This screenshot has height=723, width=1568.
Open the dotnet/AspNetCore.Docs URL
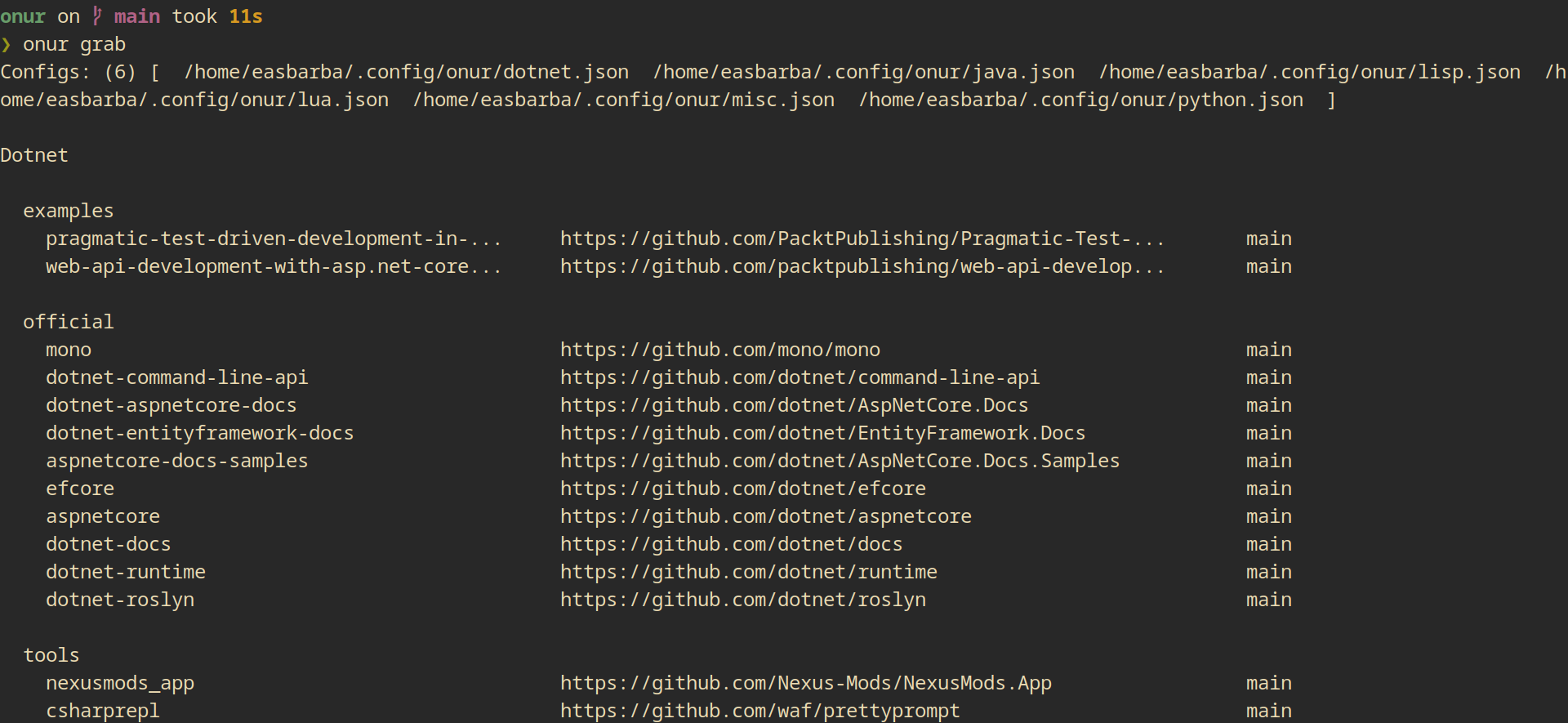click(795, 405)
